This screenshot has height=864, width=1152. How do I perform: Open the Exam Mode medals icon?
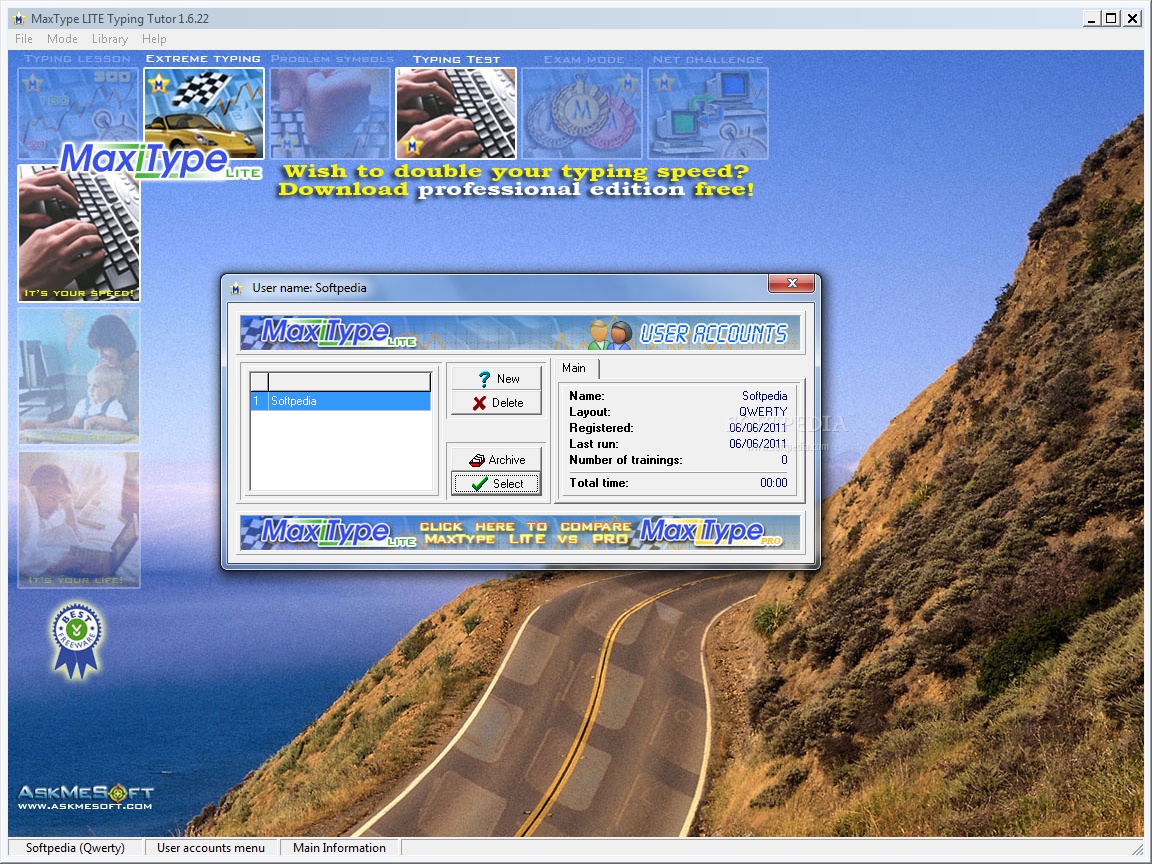pyautogui.click(x=582, y=113)
